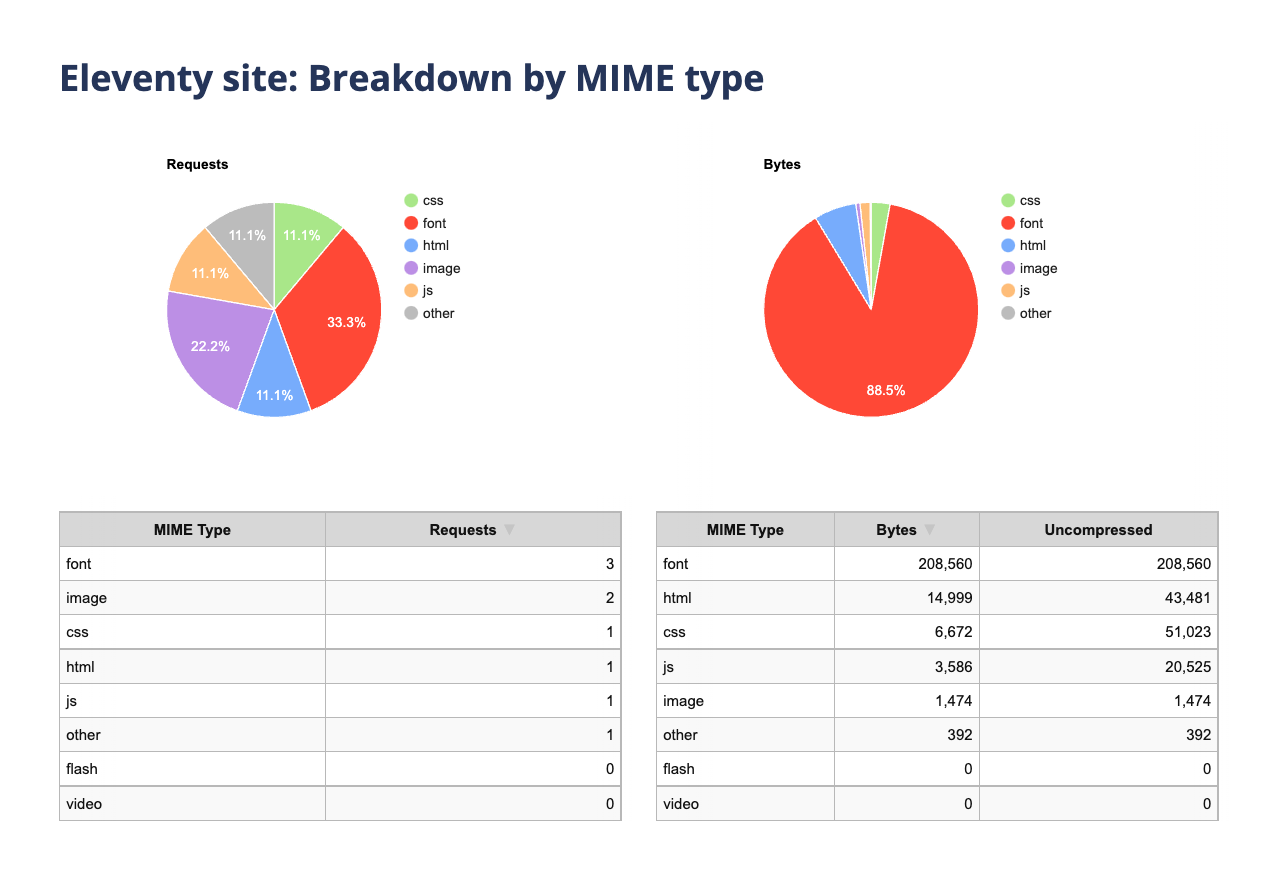
Task: Click the page heading Eleventy site breakdown
Action: [x=412, y=78]
